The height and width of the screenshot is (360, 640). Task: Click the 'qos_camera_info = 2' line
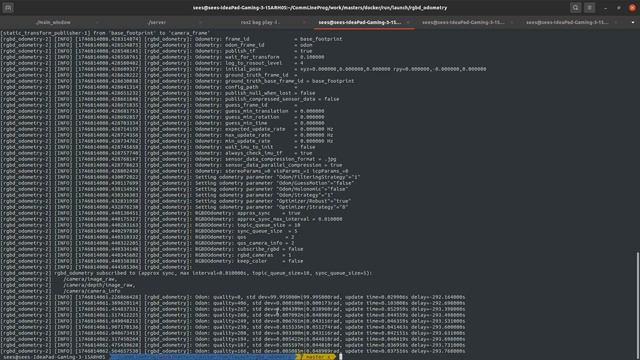tap(148, 243)
